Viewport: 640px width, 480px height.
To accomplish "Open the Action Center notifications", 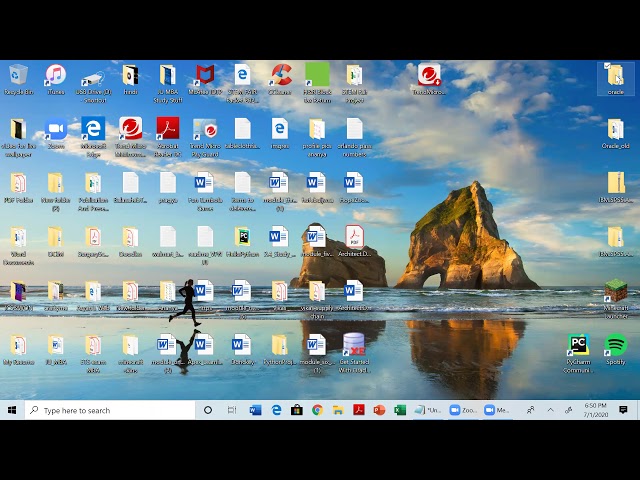I will [623, 410].
